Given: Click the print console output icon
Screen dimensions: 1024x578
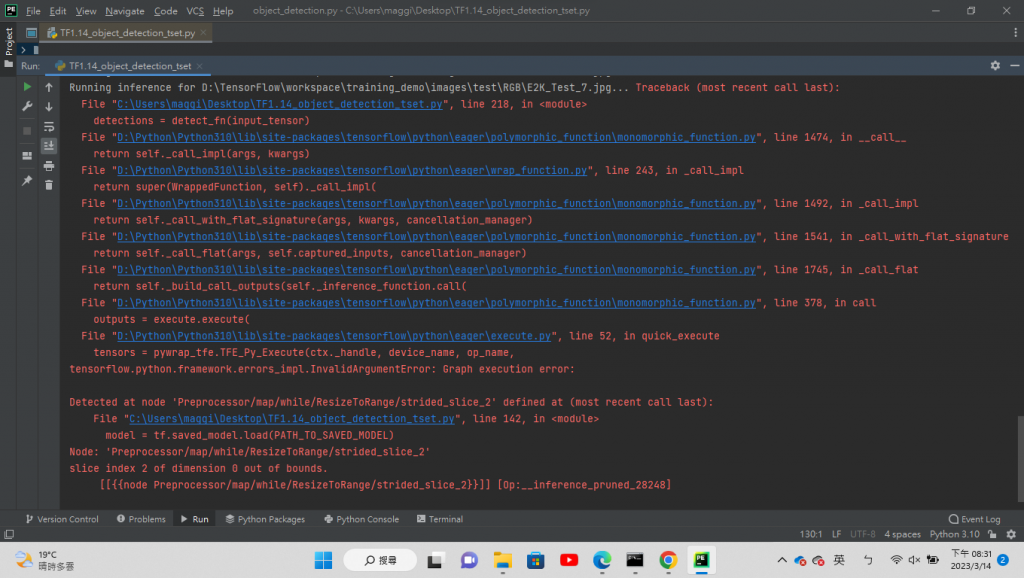Looking at the screenshot, I should point(49,166).
